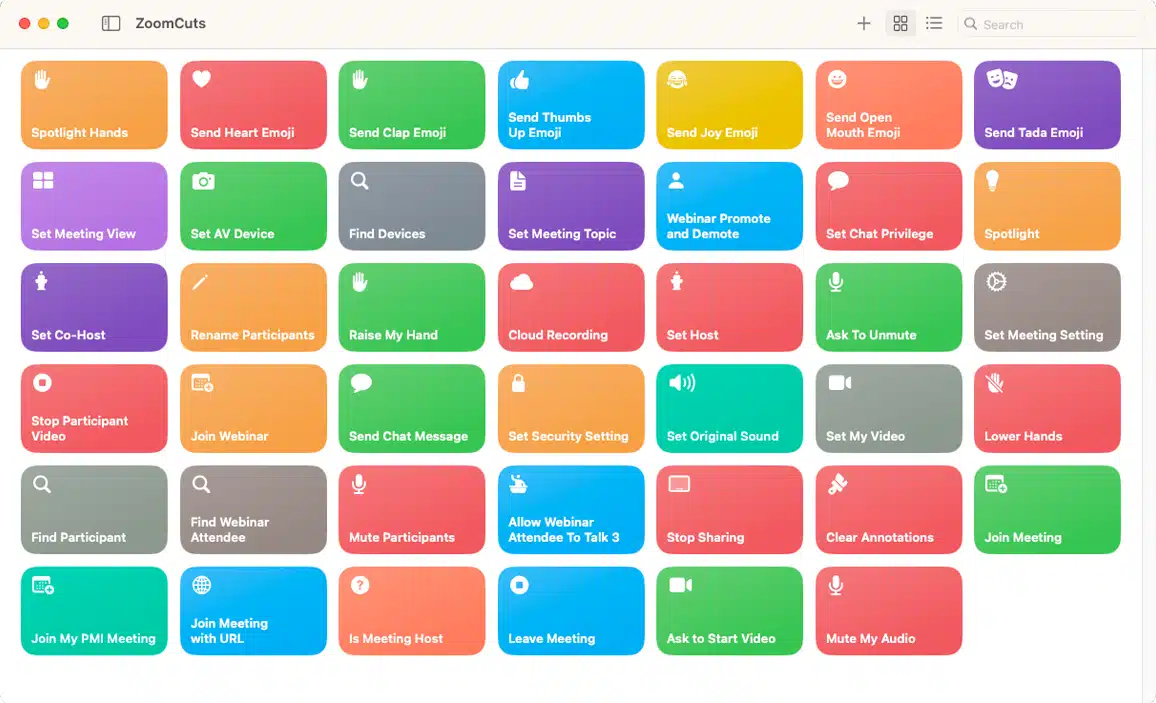Click the plus icon to add shortcut
This screenshot has width=1156, height=703.
[864, 23]
